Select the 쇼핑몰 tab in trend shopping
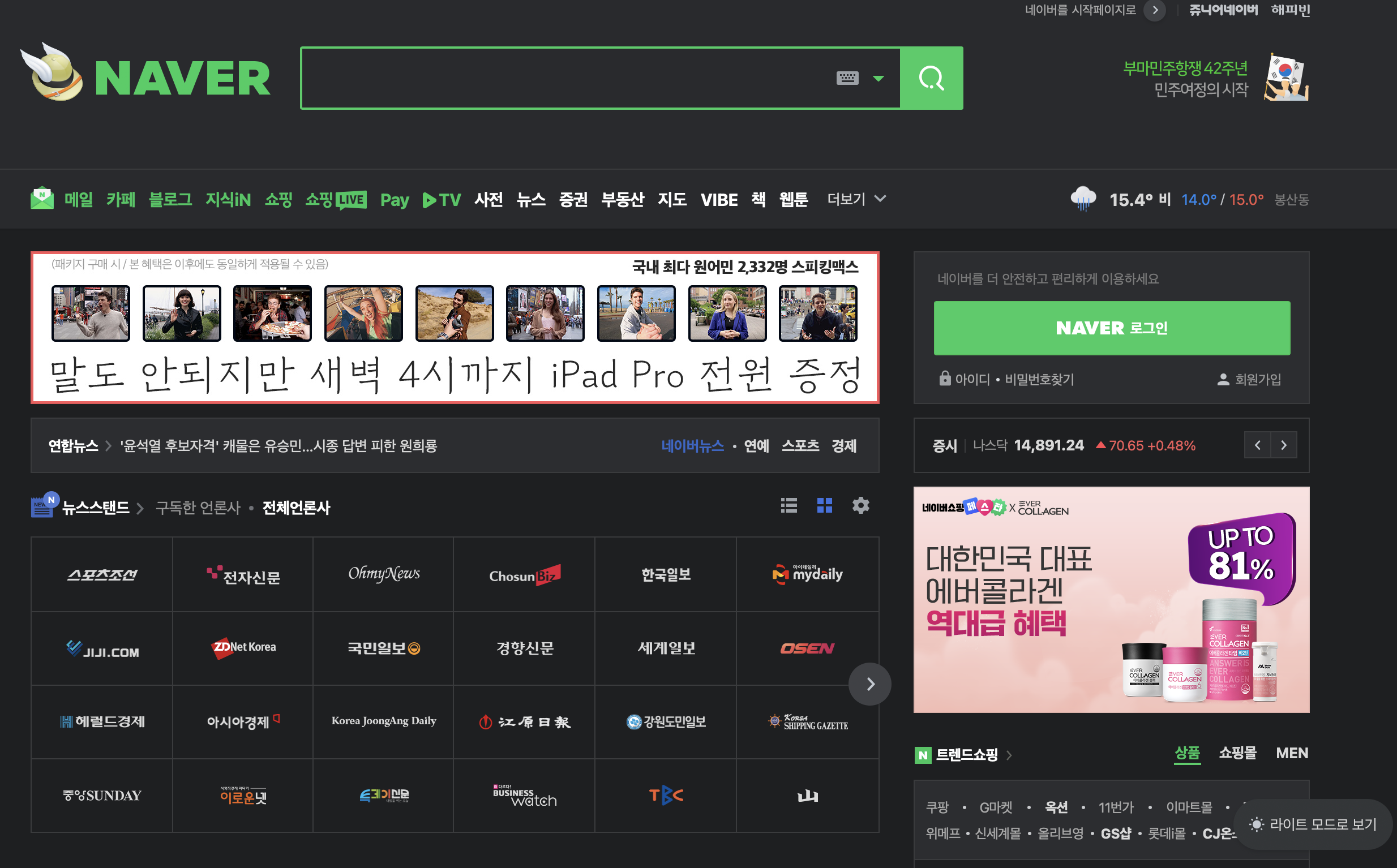 pos(1237,753)
